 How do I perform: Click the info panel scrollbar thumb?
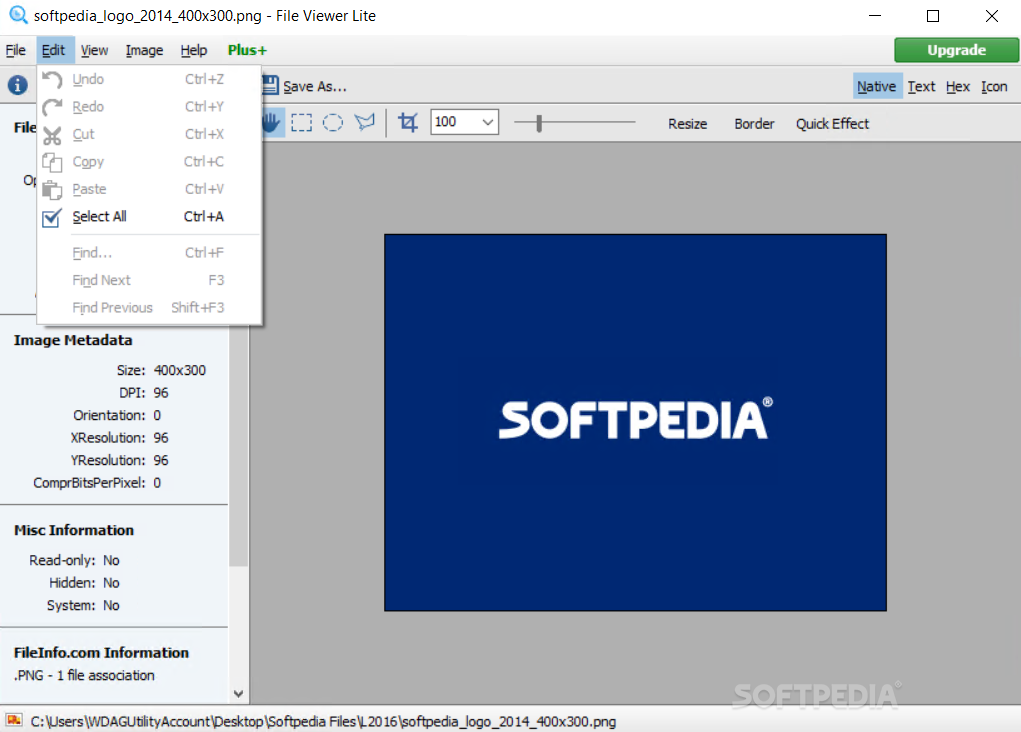(x=238, y=446)
